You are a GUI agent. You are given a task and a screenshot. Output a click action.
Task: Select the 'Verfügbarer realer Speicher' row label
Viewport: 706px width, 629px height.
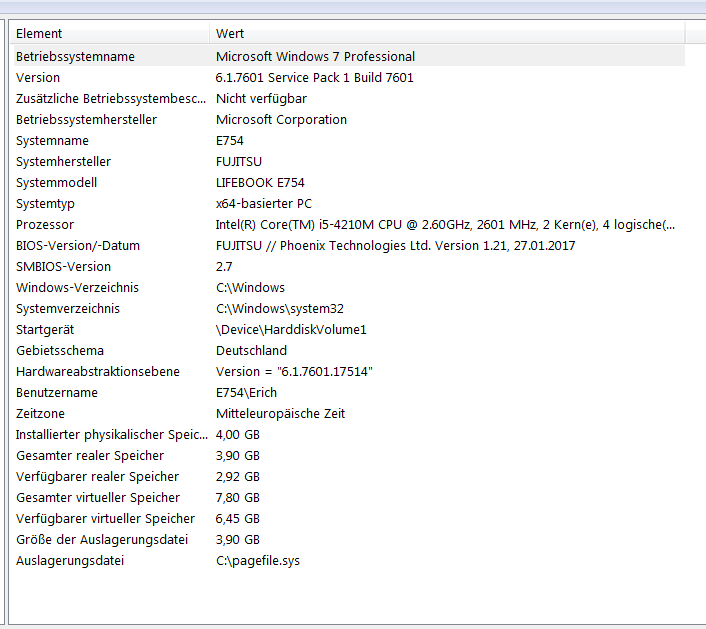click(x=97, y=477)
